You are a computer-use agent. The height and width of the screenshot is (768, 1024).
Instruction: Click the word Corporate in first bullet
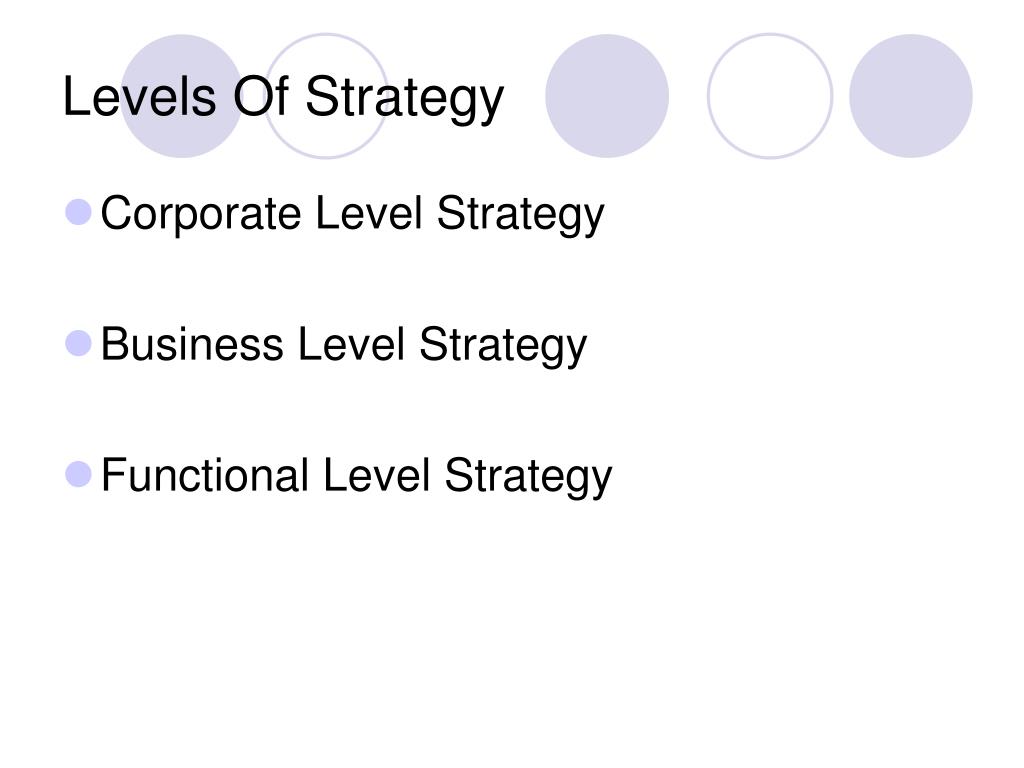(x=200, y=214)
